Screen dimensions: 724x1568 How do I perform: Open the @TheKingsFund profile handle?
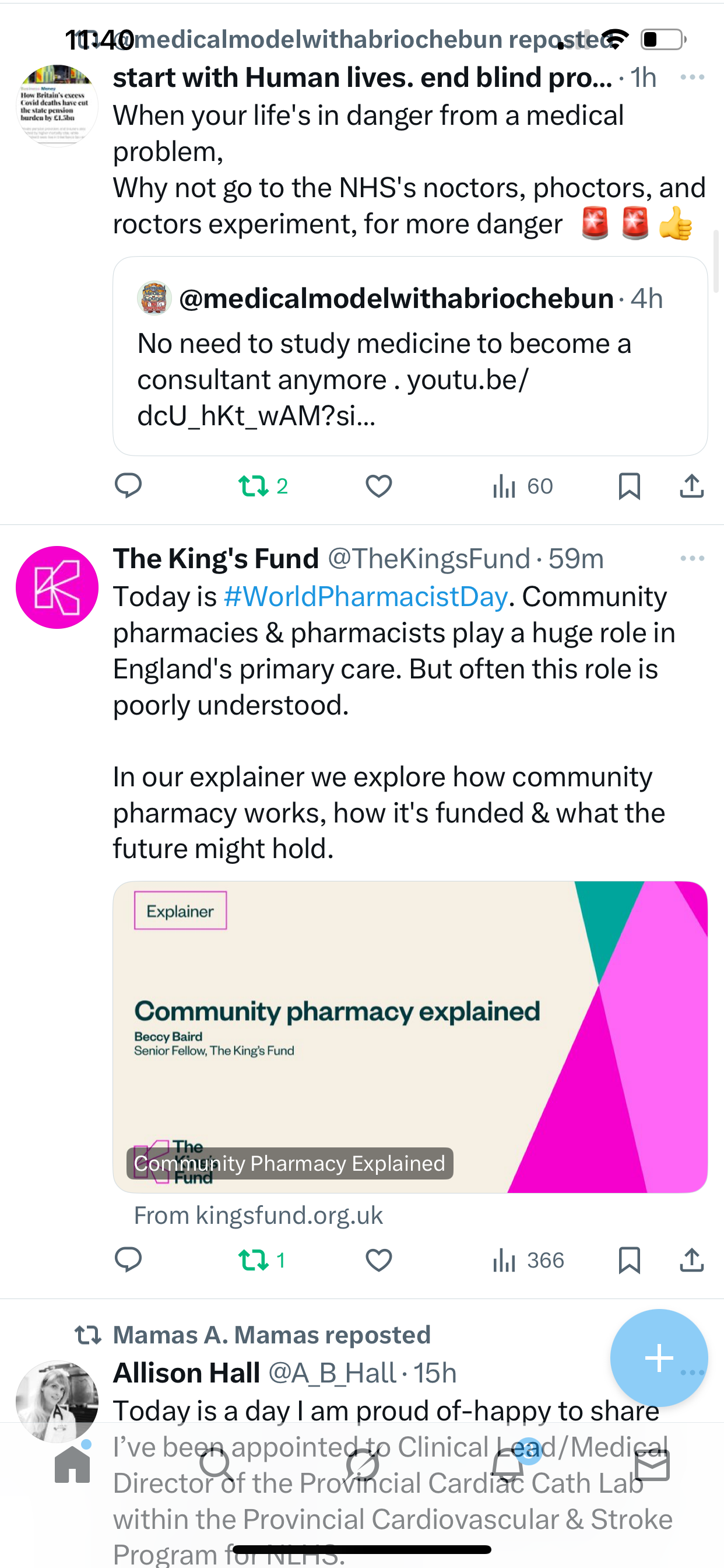pos(429,558)
